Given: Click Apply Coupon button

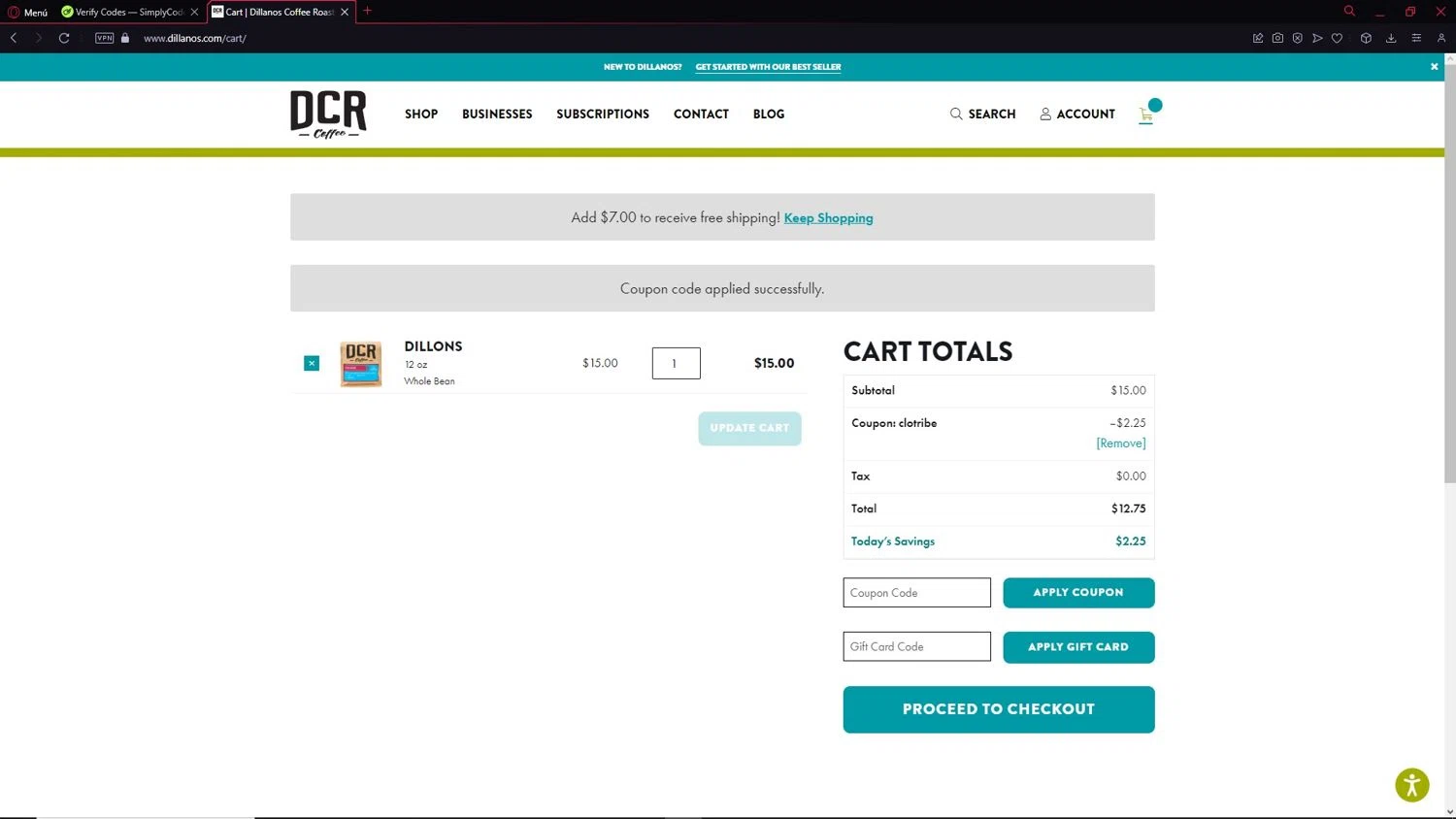Looking at the screenshot, I should point(1078,593).
